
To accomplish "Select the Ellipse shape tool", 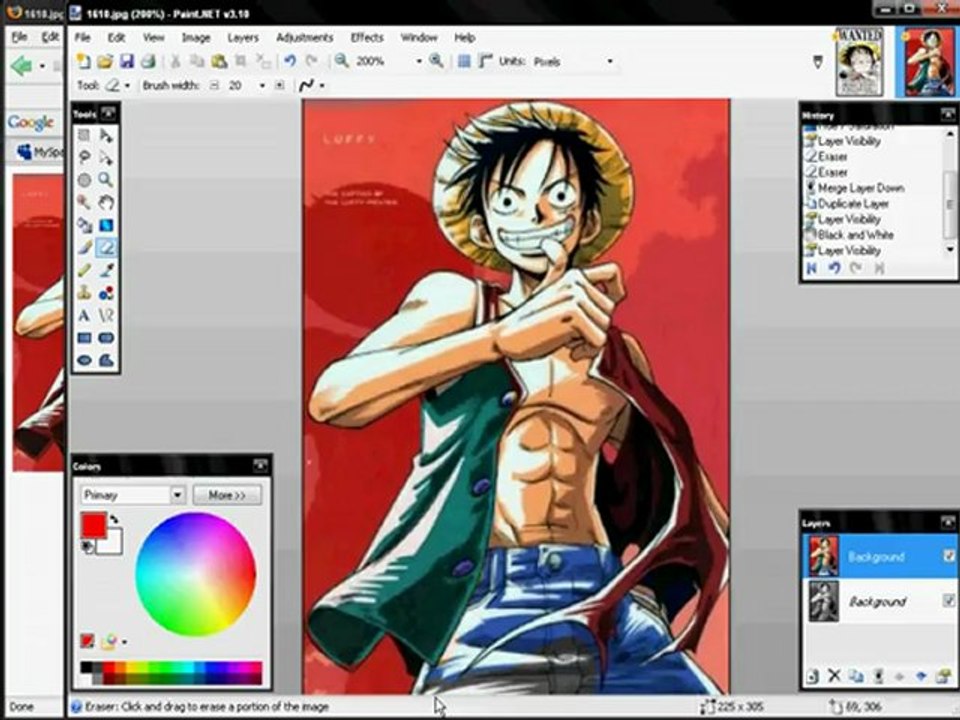I will 84,360.
